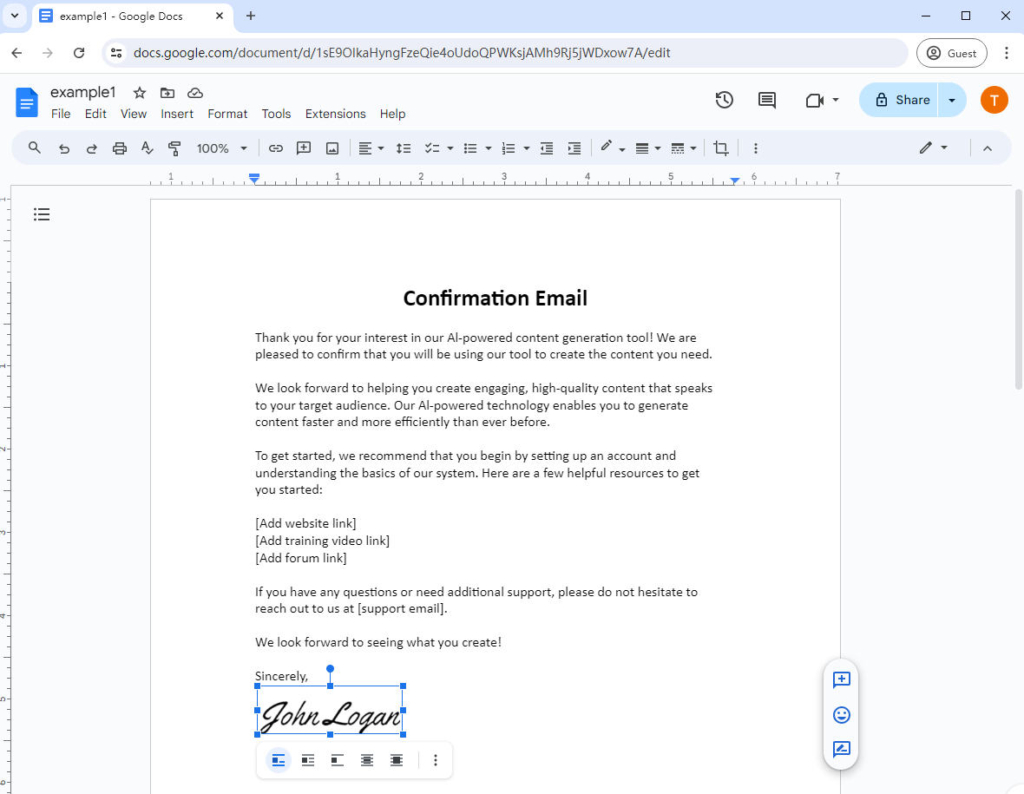Add a comment from the toolbar
Screen dimensions: 1024x794
[x=303, y=148]
